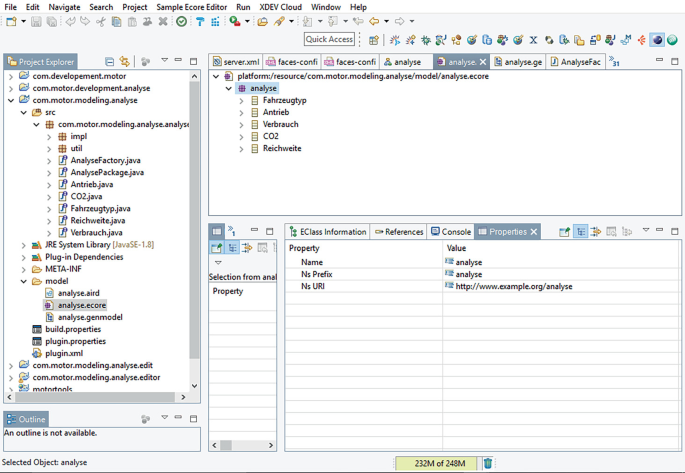Open the XDEV Cloud menu
The width and height of the screenshot is (685, 473).
pyautogui.click(x=280, y=7)
